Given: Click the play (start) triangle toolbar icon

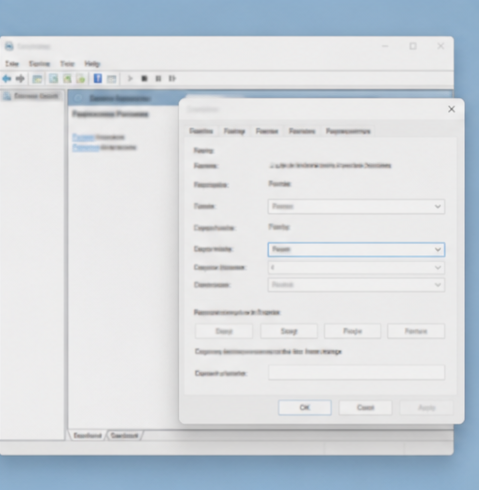Looking at the screenshot, I should coord(130,79).
